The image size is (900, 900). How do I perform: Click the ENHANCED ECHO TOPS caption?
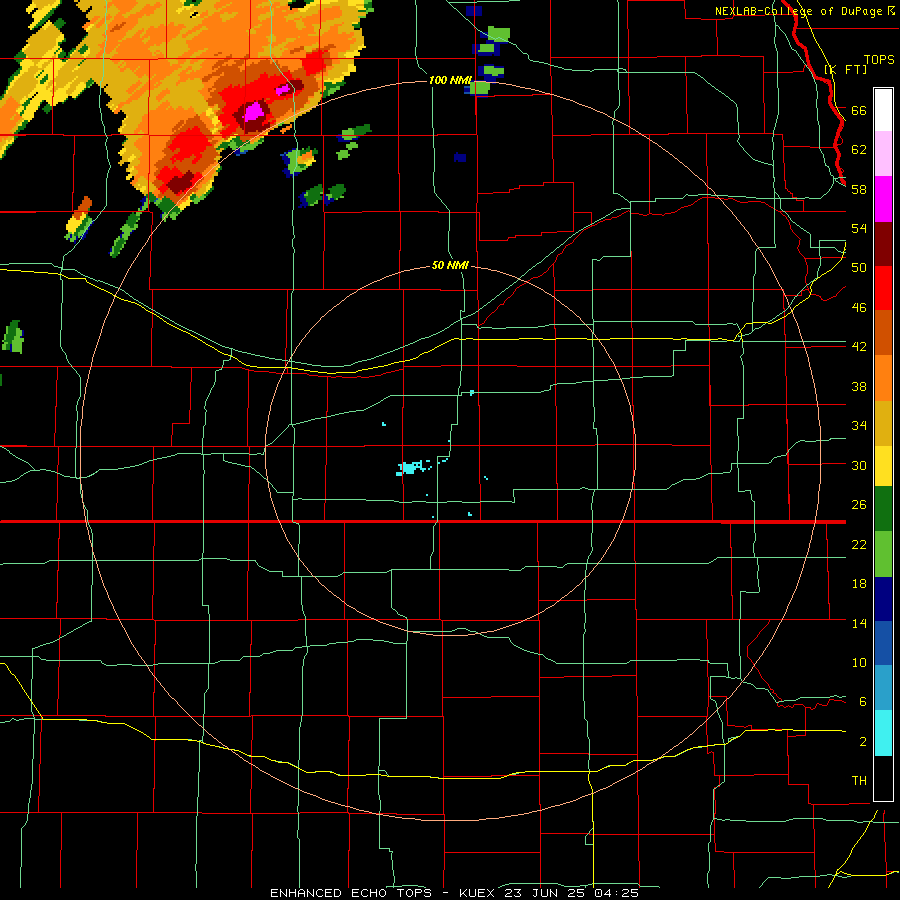pyautogui.click(x=350, y=893)
